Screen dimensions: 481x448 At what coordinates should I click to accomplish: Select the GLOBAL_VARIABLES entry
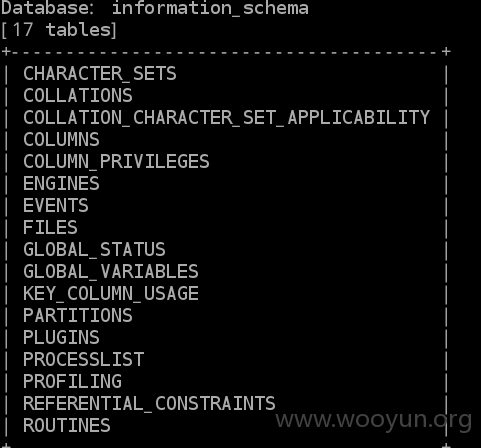[x=111, y=272]
